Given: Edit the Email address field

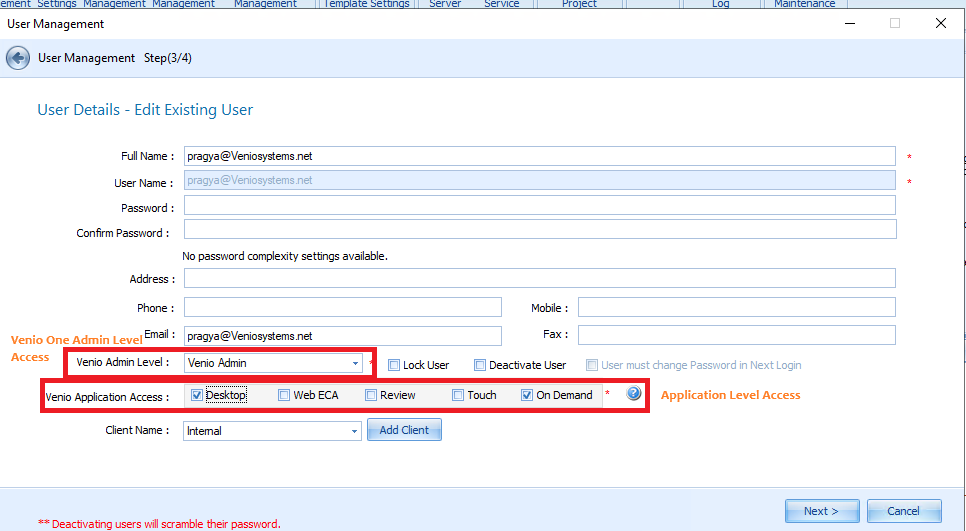Looking at the screenshot, I should 343,336.
